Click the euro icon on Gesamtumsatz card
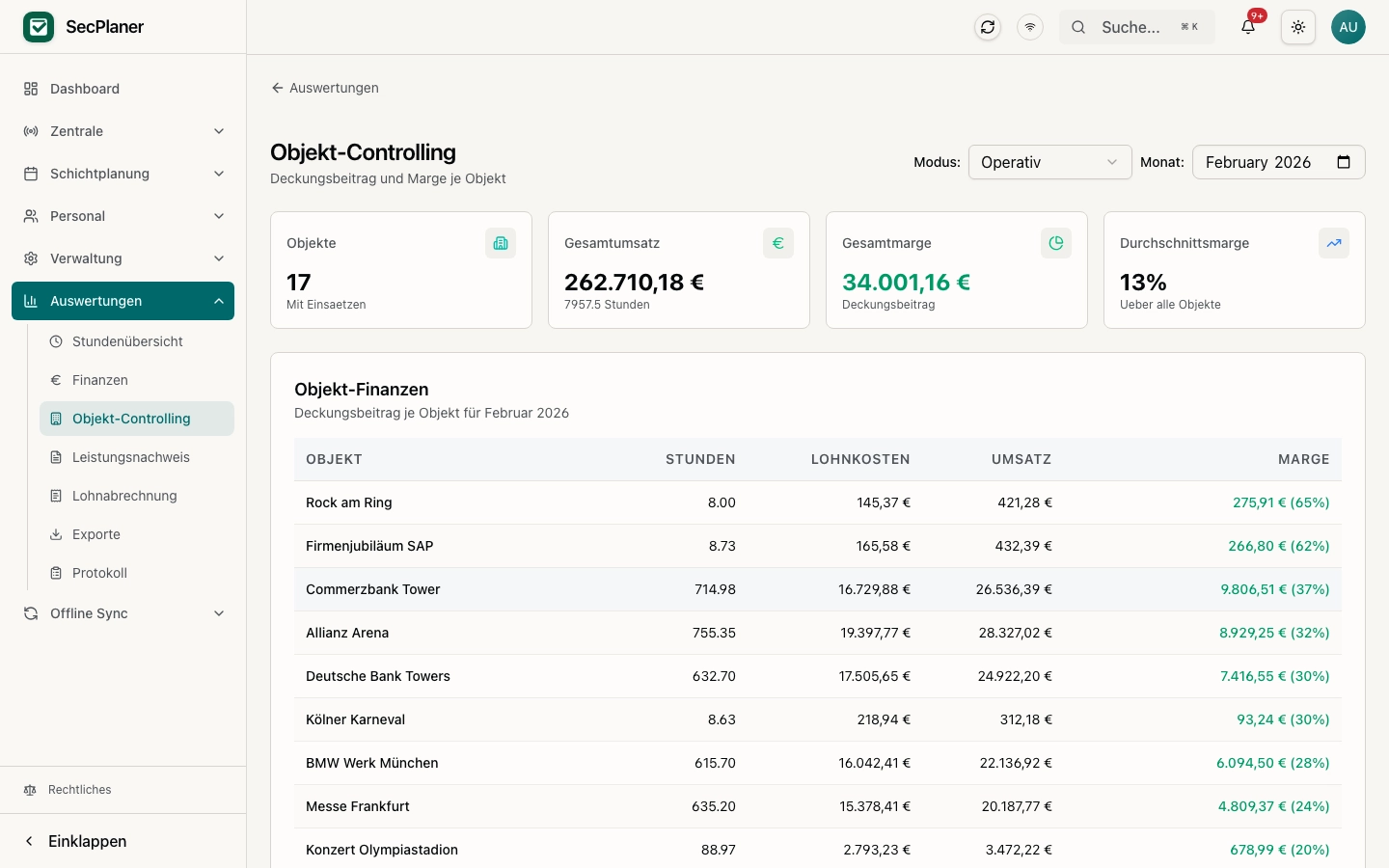 777,243
